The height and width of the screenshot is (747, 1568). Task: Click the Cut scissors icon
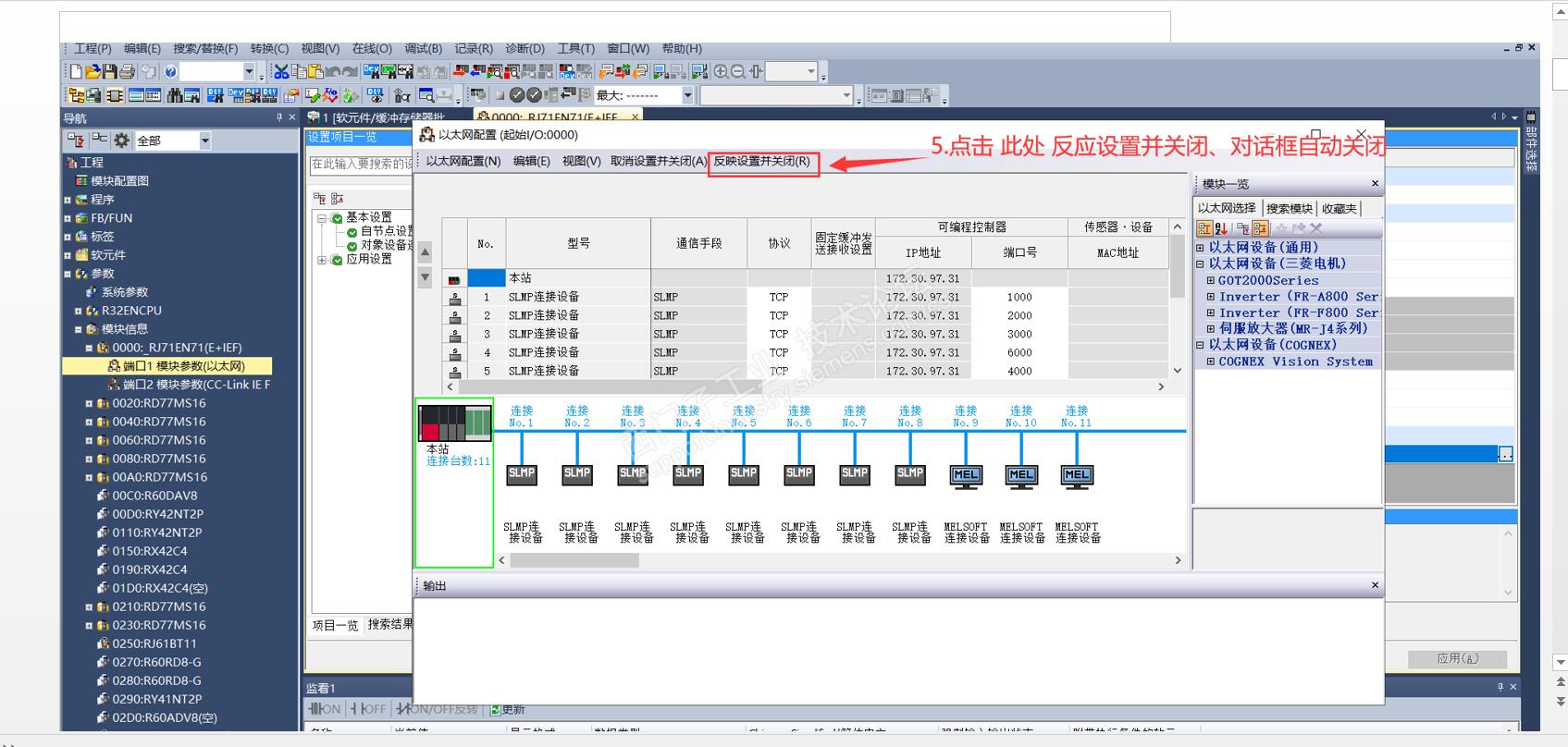[281, 71]
